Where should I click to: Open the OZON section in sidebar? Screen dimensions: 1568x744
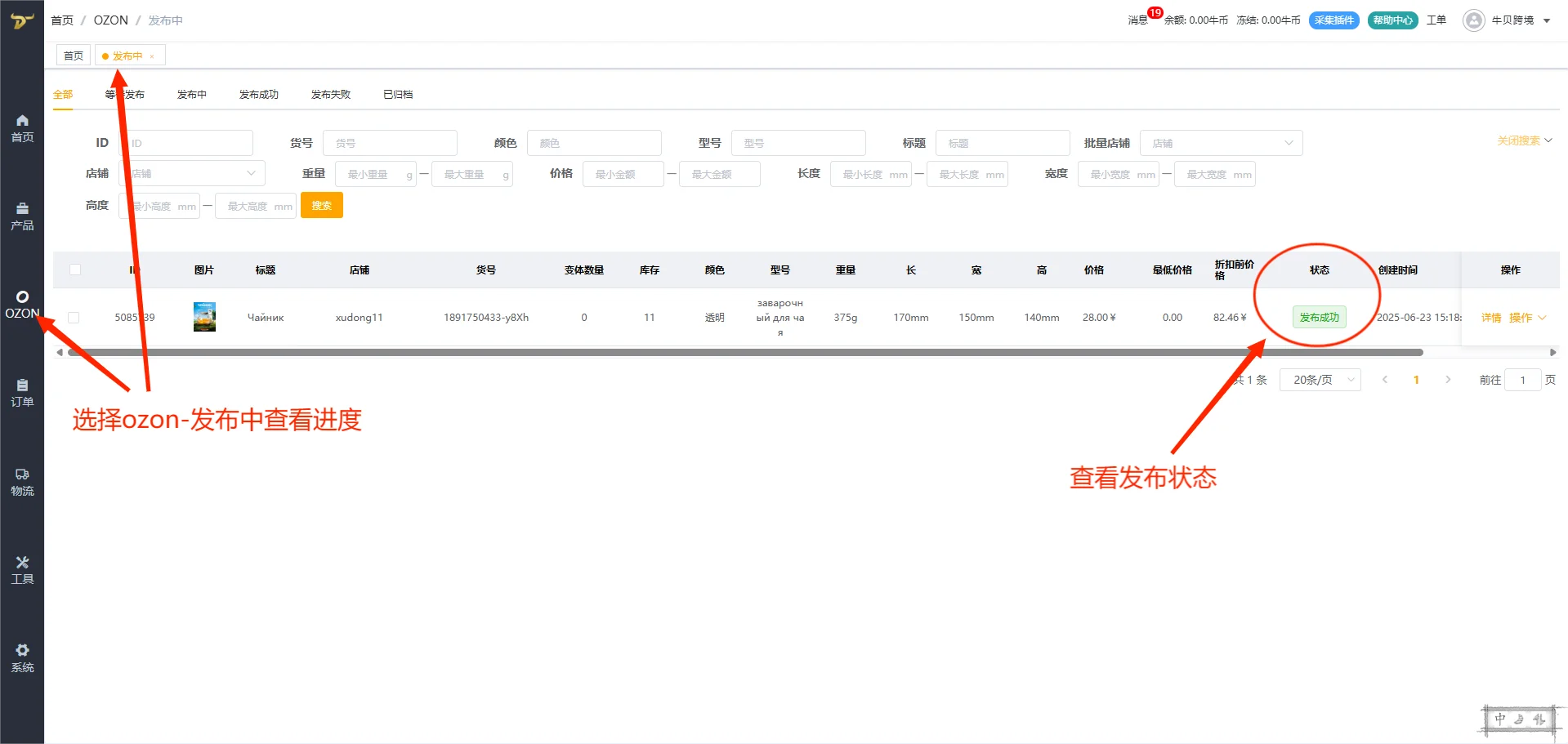[21, 304]
